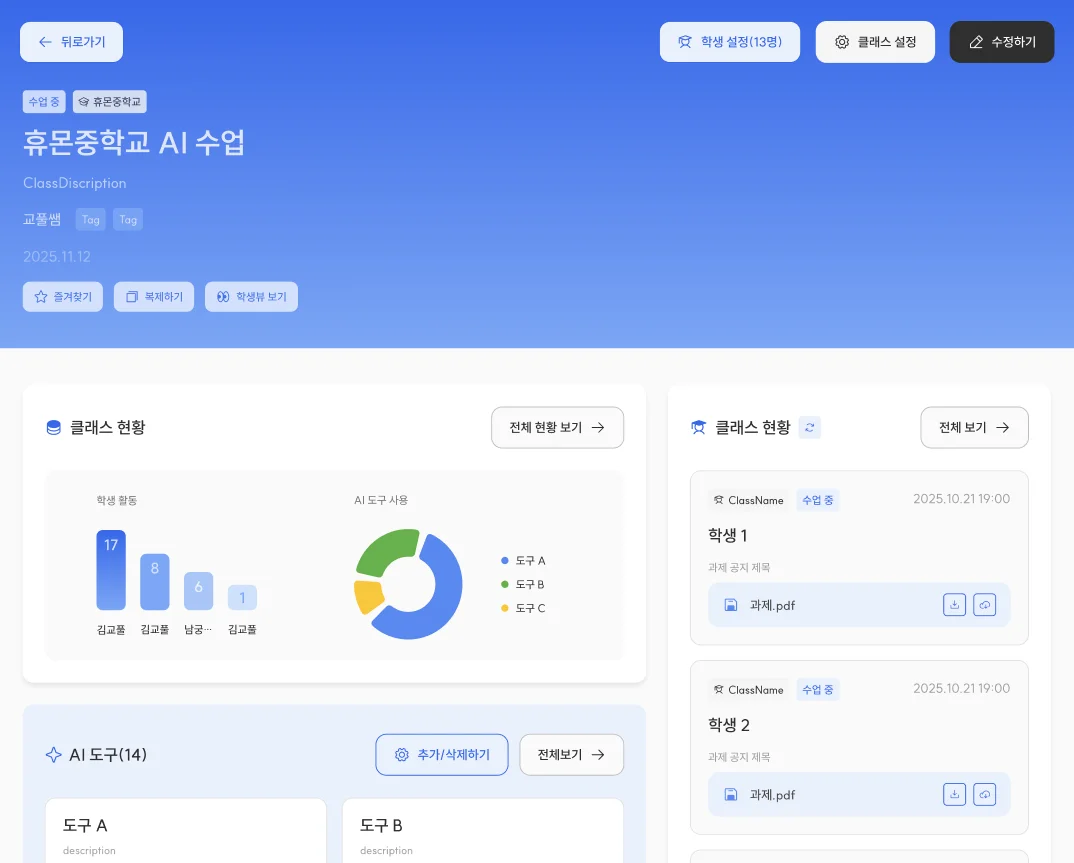Click the 수업 중 badge on 학생 1 card
Image resolution: width=1074 pixels, height=863 pixels.
pyautogui.click(x=818, y=500)
